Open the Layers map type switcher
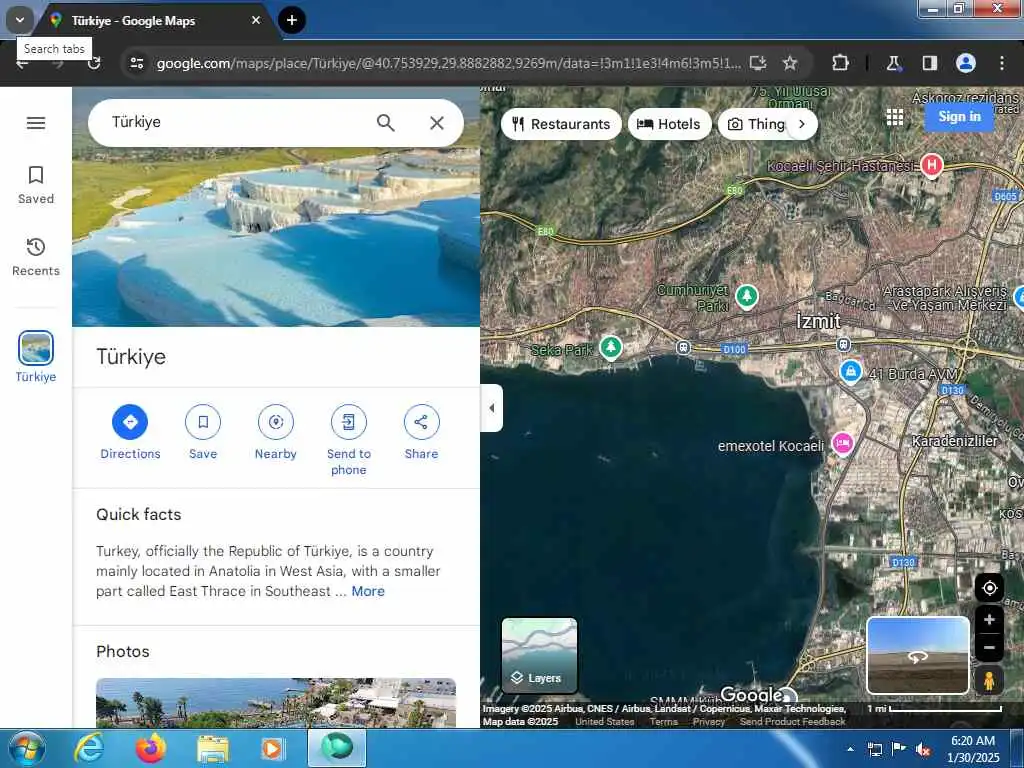Image resolution: width=1024 pixels, height=768 pixels. (x=539, y=656)
